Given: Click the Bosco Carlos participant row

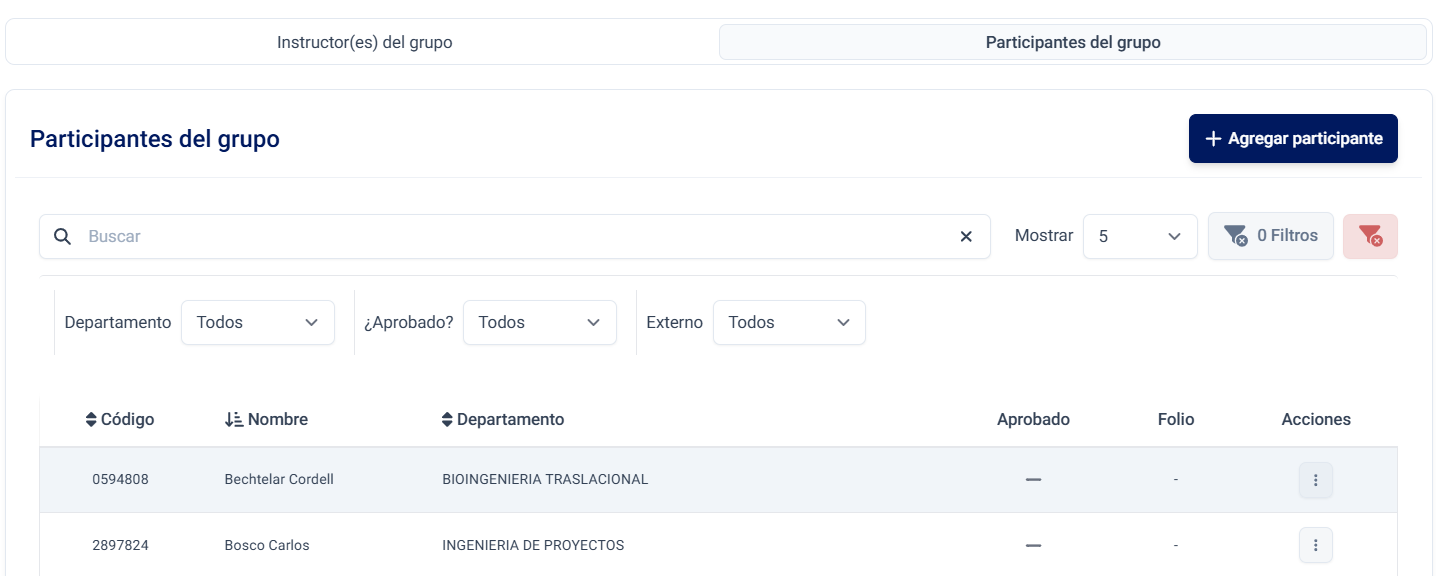Looking at the screenshot, I should pos(267,546).
